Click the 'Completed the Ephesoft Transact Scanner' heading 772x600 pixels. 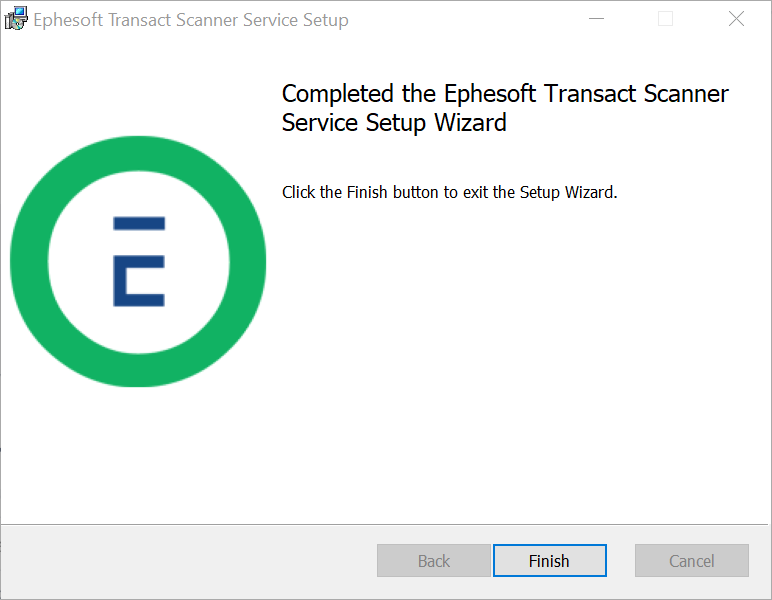coord(505,94)
